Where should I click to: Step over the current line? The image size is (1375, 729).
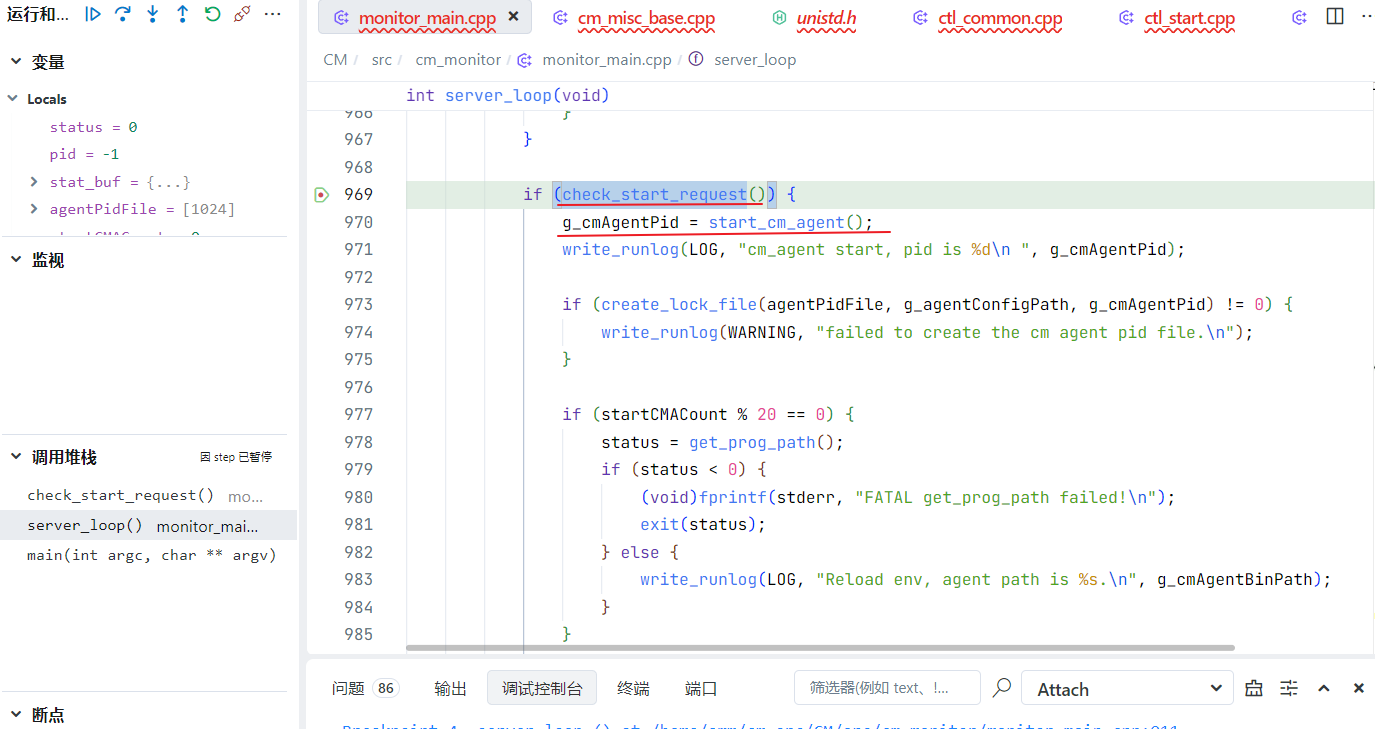(123, 14)
